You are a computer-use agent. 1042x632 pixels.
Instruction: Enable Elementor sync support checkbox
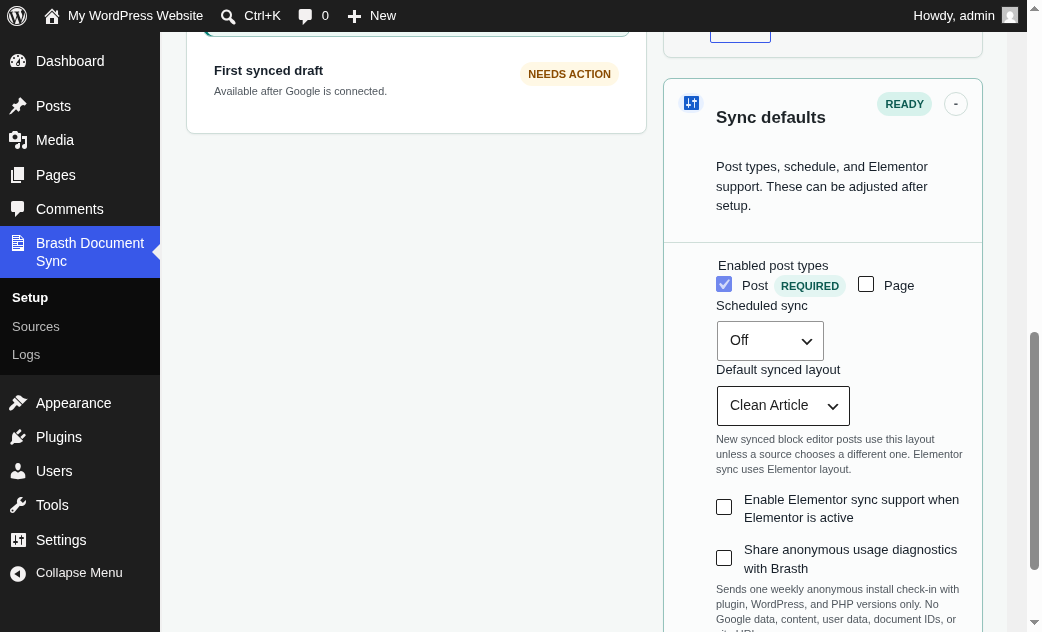[724, 507]
